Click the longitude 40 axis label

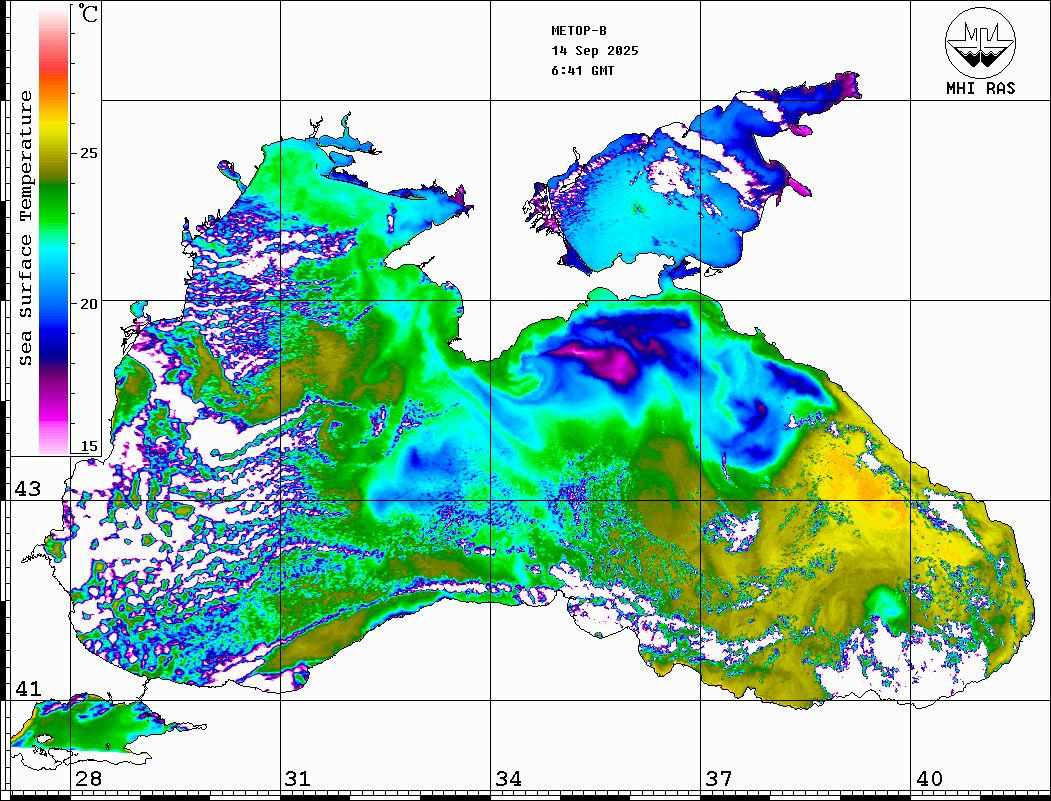pos(929,779)
